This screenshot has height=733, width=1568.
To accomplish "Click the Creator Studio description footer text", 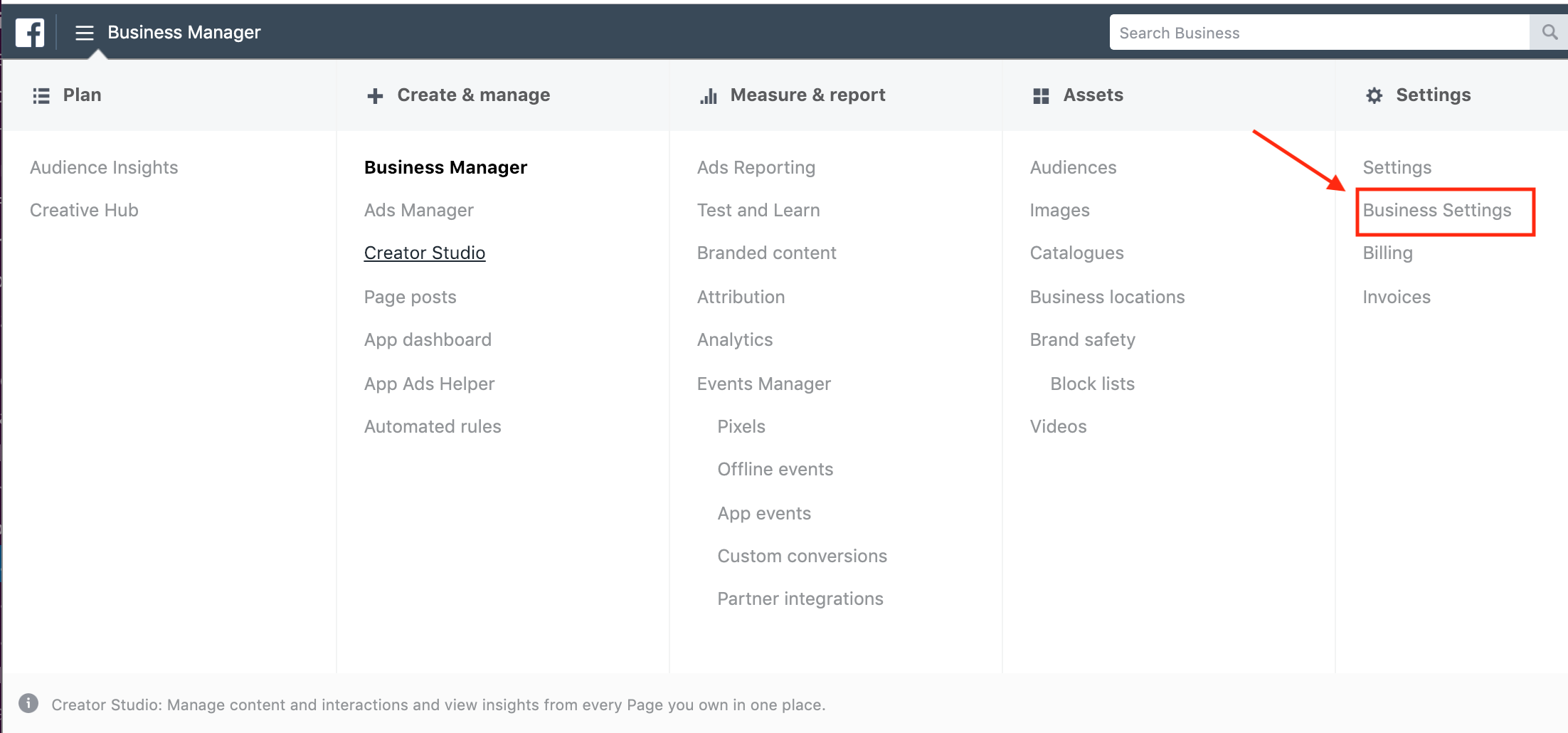I will click(438, 705).
